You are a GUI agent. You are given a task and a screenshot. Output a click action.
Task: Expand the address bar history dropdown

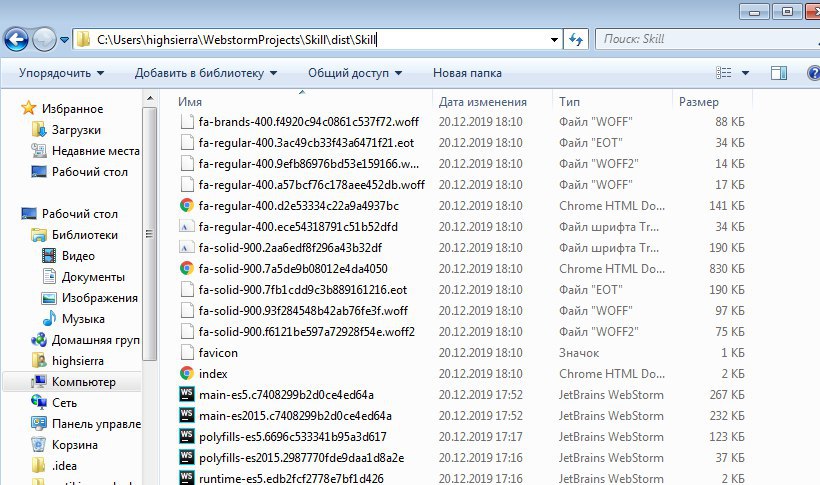click(554, 40)
